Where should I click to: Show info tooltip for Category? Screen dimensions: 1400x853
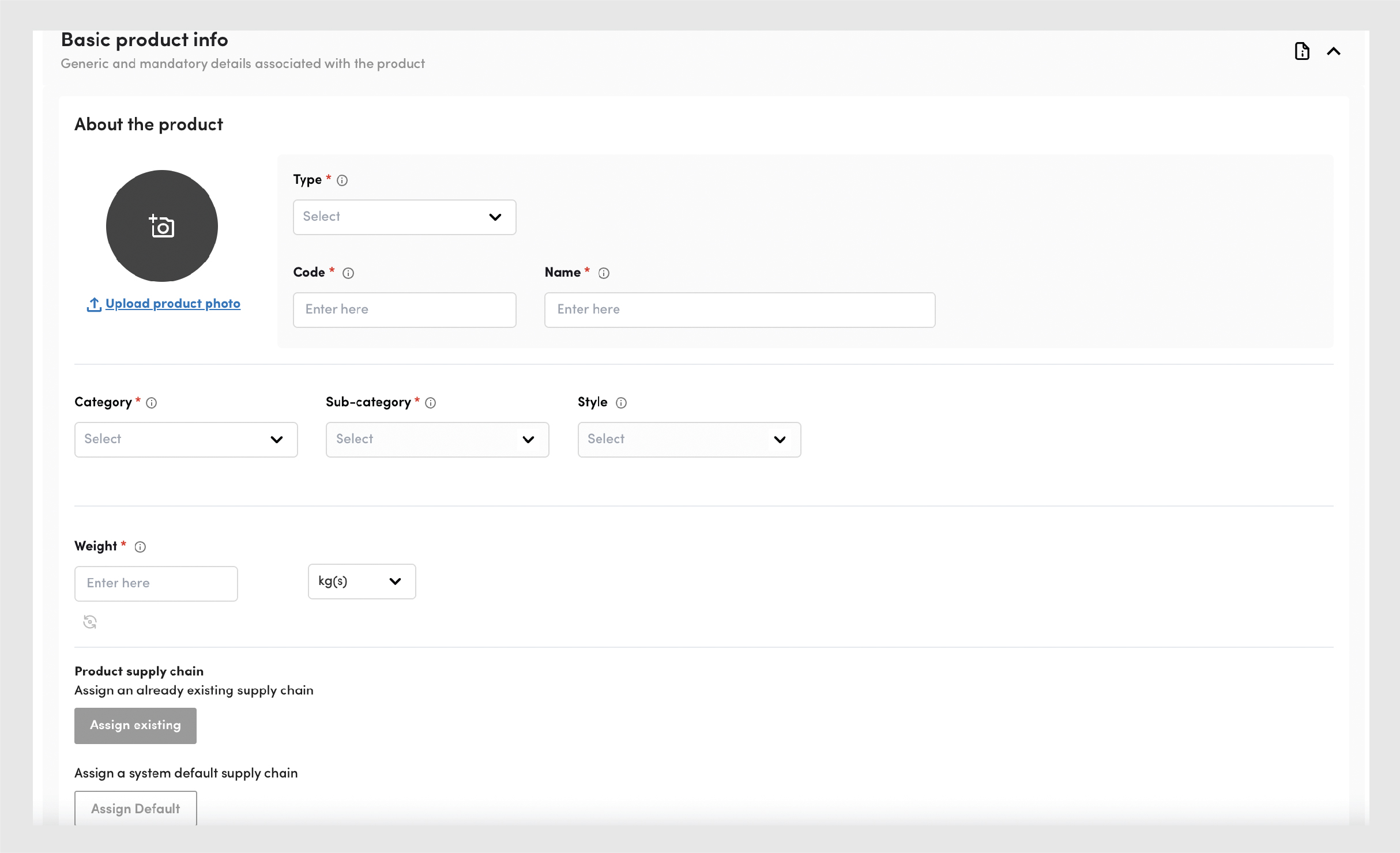click(152, 403)
